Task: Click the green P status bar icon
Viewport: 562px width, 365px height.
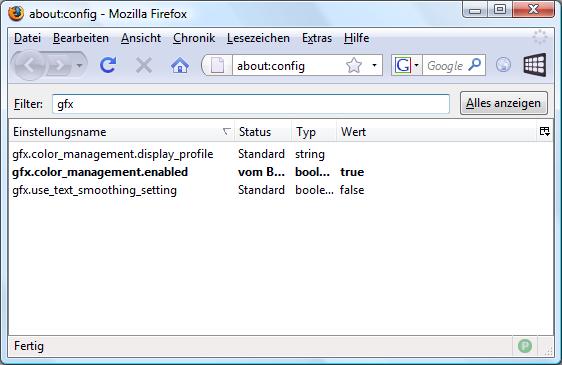Action: pos(525,346)
